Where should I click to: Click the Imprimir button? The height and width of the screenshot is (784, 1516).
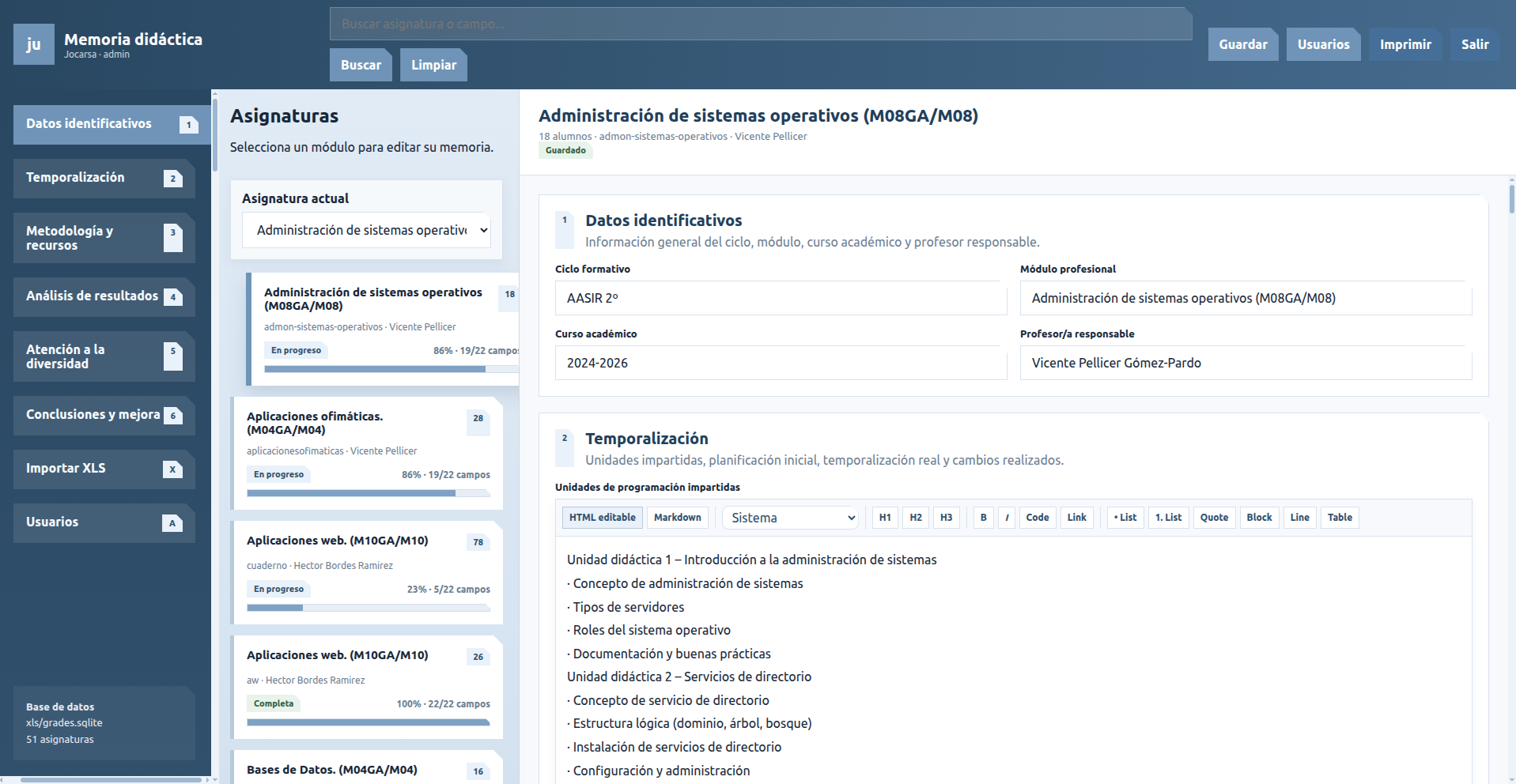1406,44
